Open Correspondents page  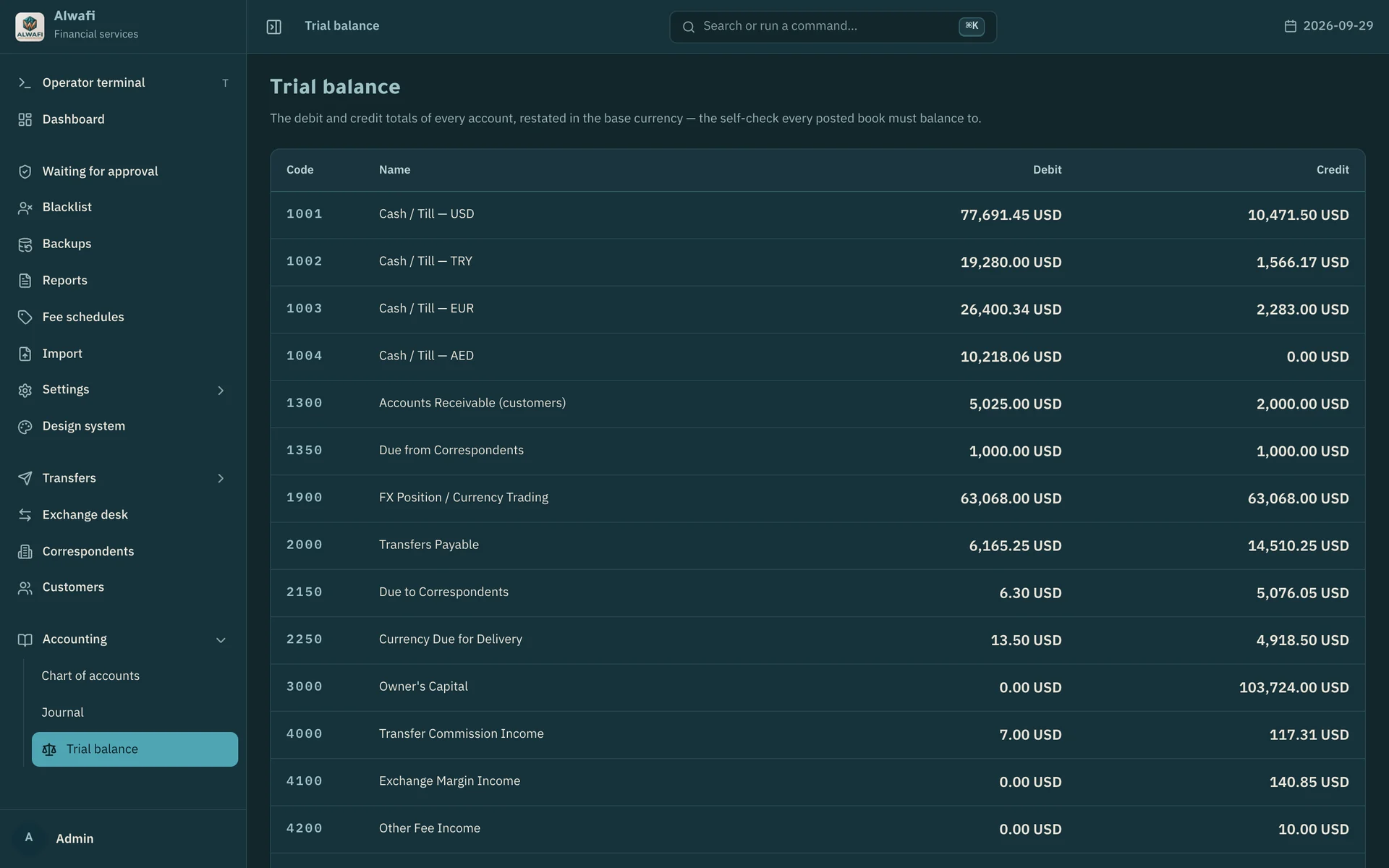pyautogui.click(x=123, y=551)
